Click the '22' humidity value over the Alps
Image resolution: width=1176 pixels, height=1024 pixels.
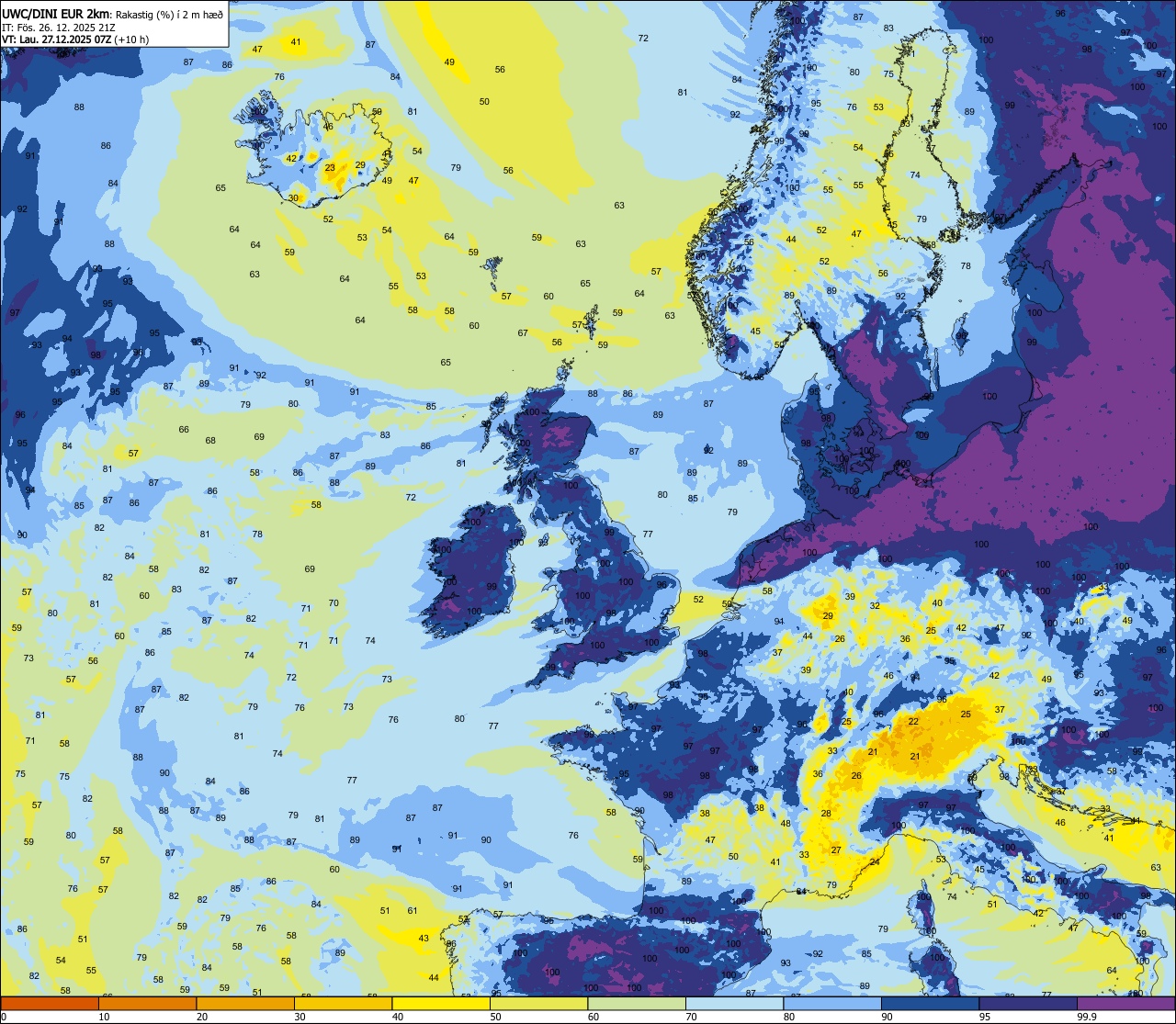[913, 722]
